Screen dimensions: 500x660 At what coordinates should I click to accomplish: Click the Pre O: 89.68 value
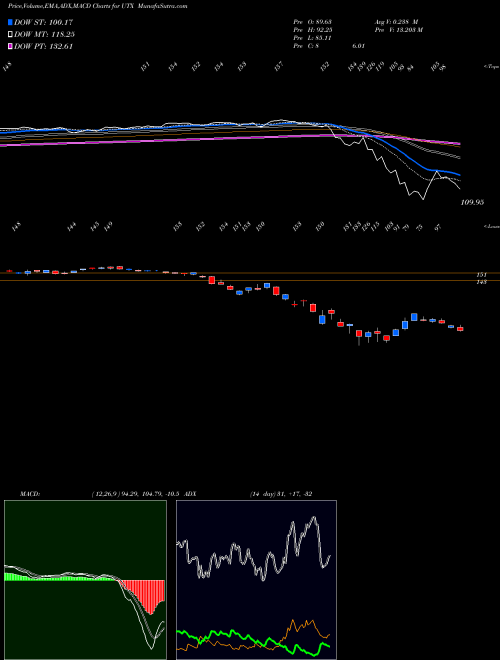click(314, 21)
